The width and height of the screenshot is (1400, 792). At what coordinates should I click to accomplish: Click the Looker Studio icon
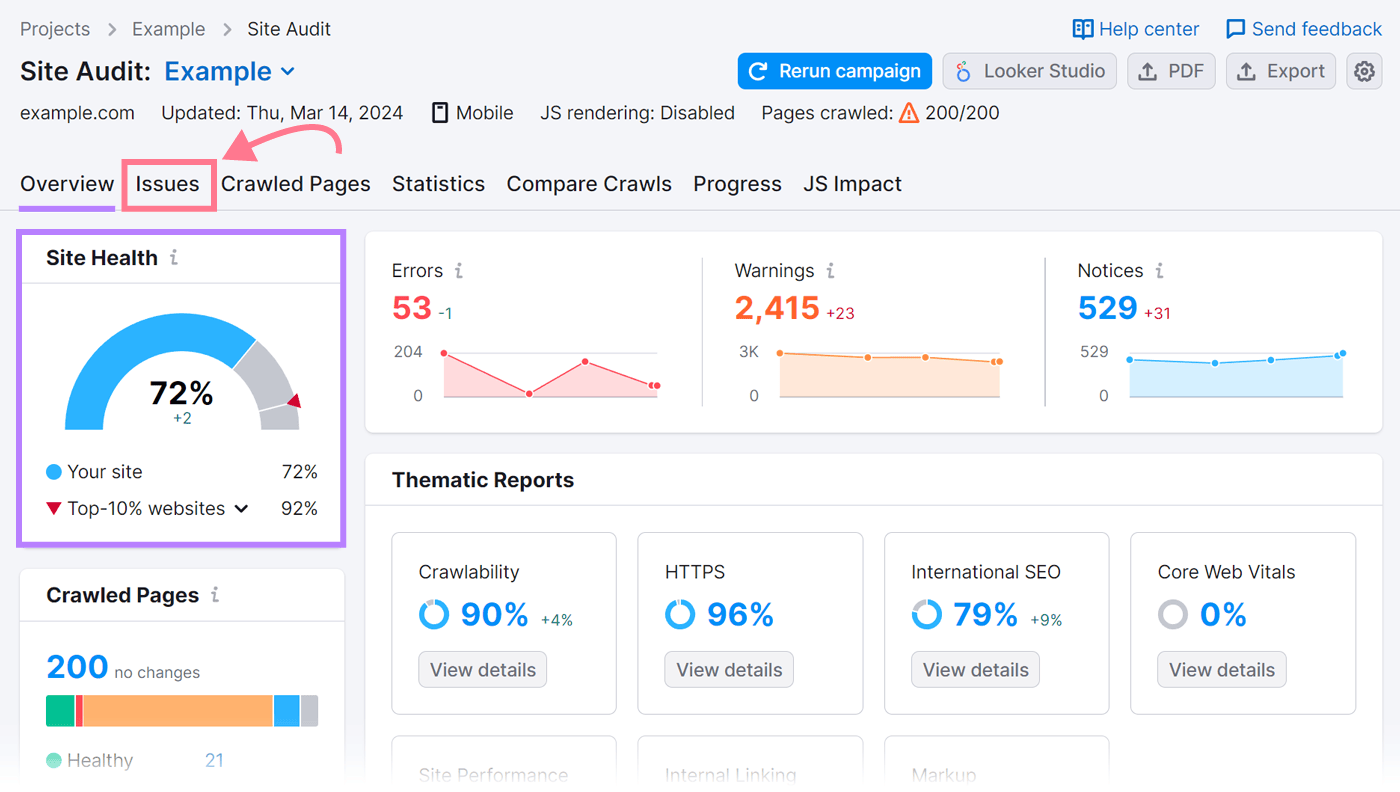point(962,71)
